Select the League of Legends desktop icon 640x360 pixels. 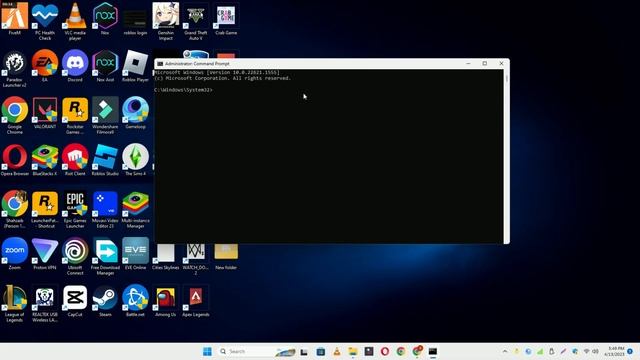click(x=15, y=304)
